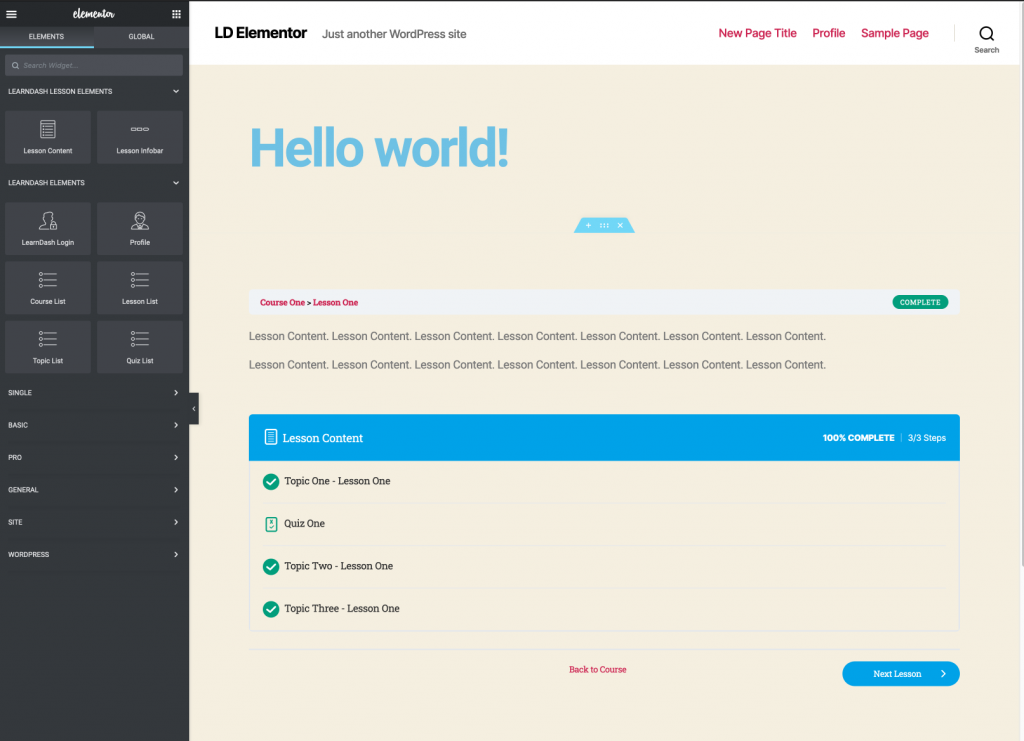
Task: Click the Search icon in site header
Action: pyautogui.click(x=986, y=34)
